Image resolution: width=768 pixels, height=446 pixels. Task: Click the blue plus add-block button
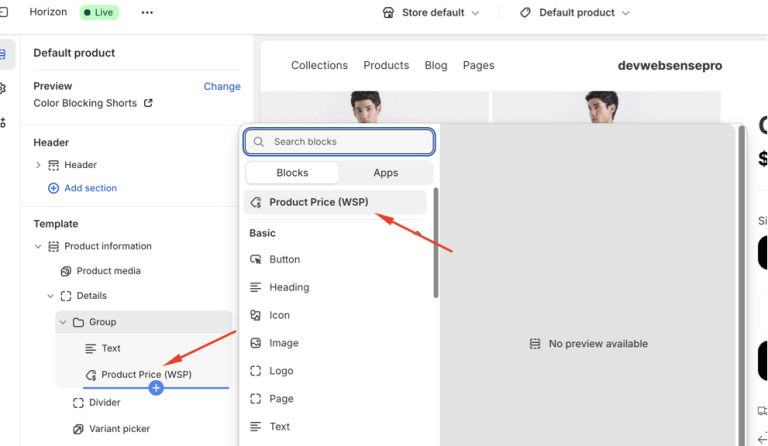tap(156, 388)
